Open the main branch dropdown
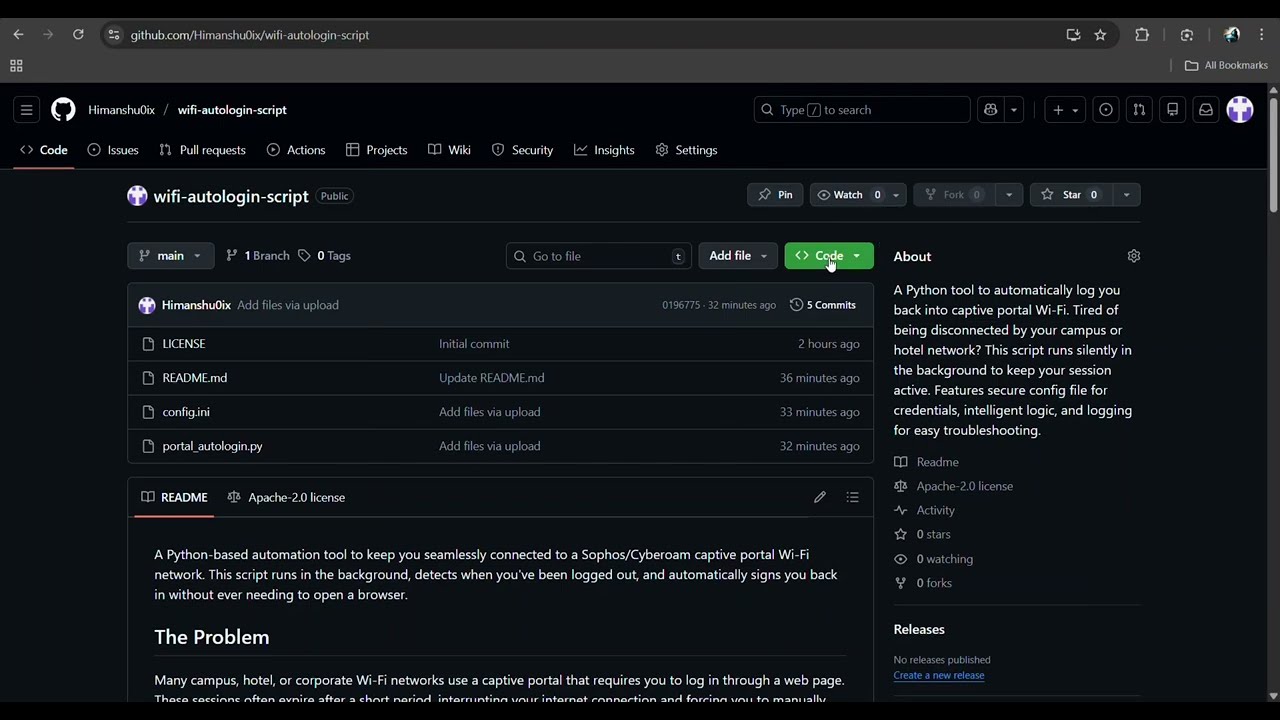 170,256
